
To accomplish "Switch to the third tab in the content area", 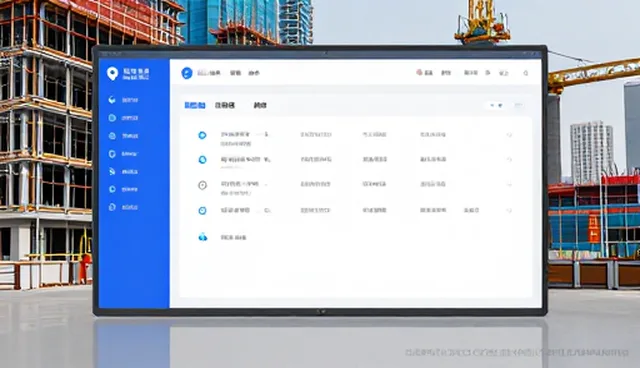I will coord(260,105).
